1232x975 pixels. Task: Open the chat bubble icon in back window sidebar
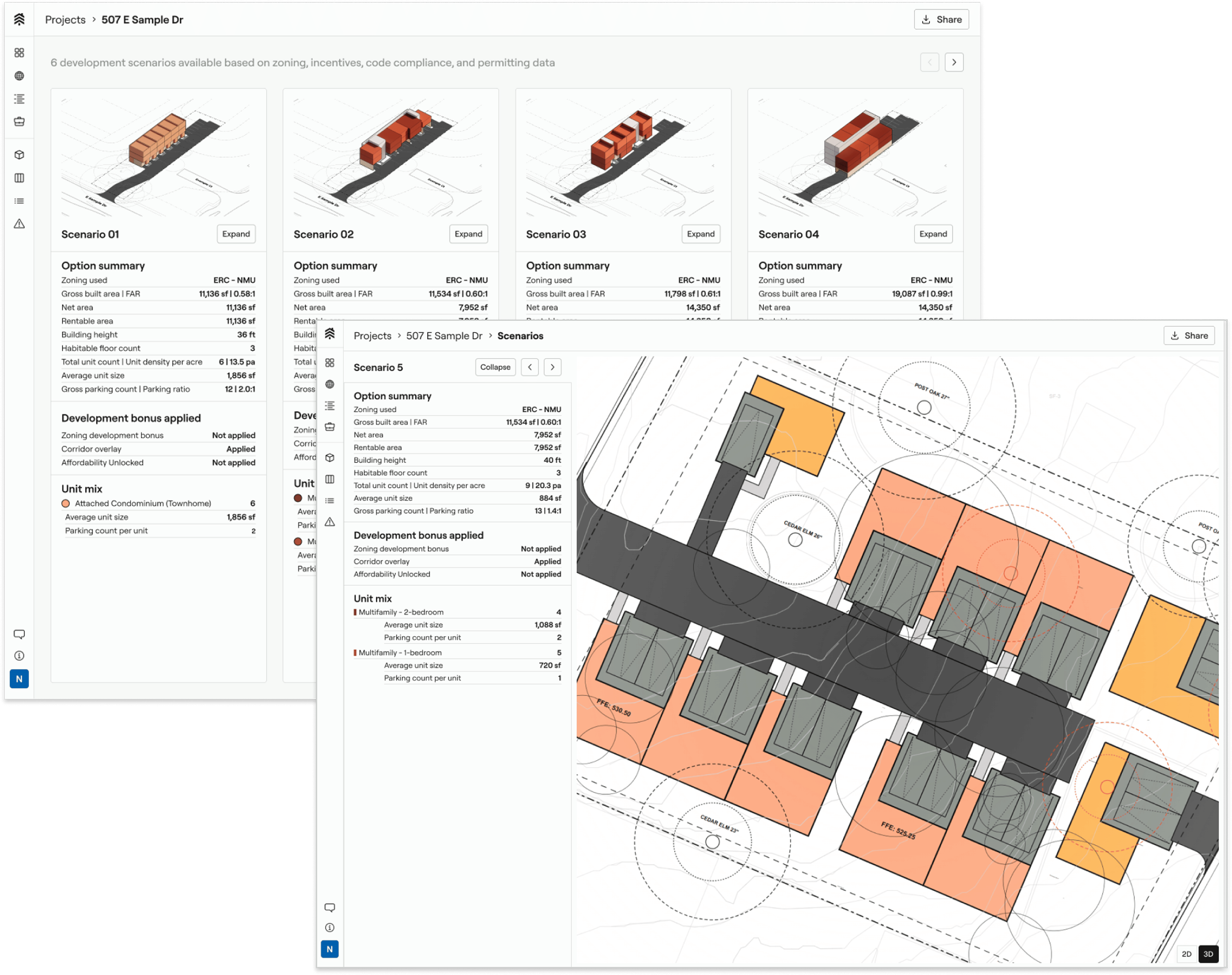click(x=19, y=634)
